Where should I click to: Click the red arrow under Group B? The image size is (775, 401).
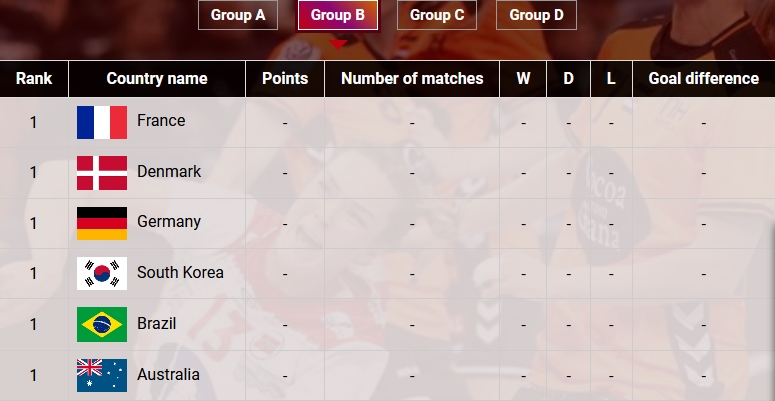[338, 45]
